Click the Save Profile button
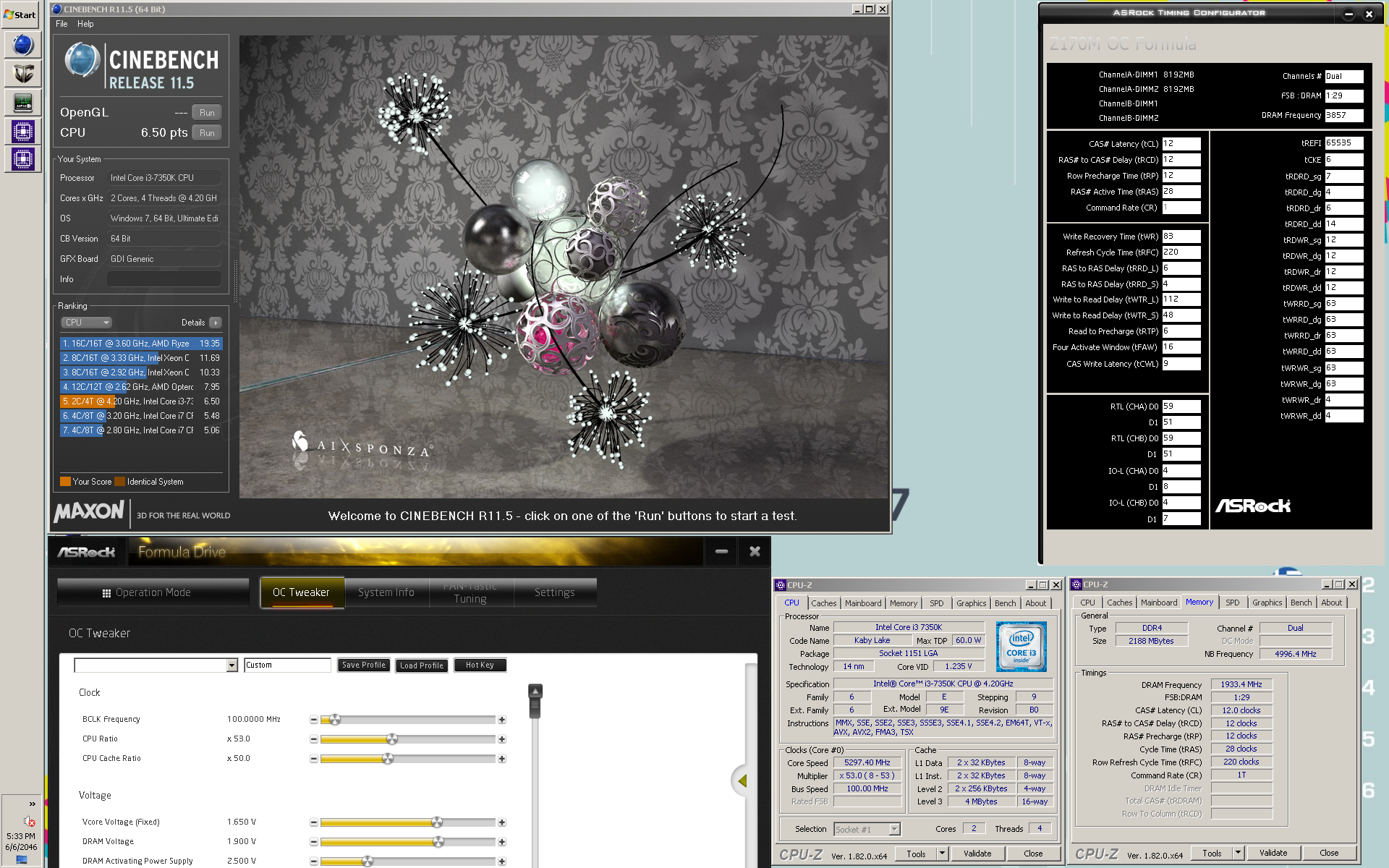Screen dimensions: 1389x868 coord(364,665)
